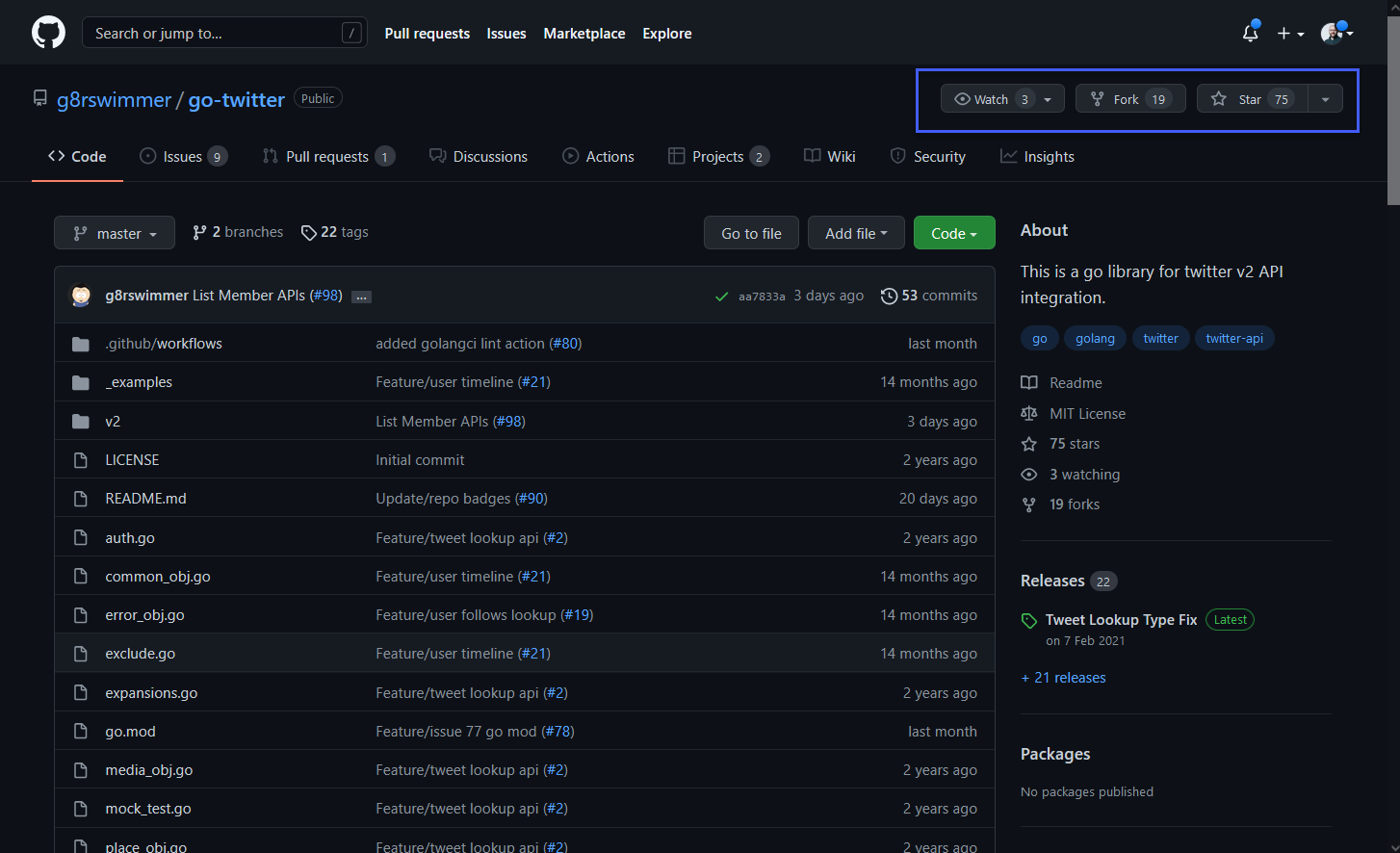Viewport: 1400px width, 853px height.
Task: Open notifications via the bell icon
Action: 1249,33
